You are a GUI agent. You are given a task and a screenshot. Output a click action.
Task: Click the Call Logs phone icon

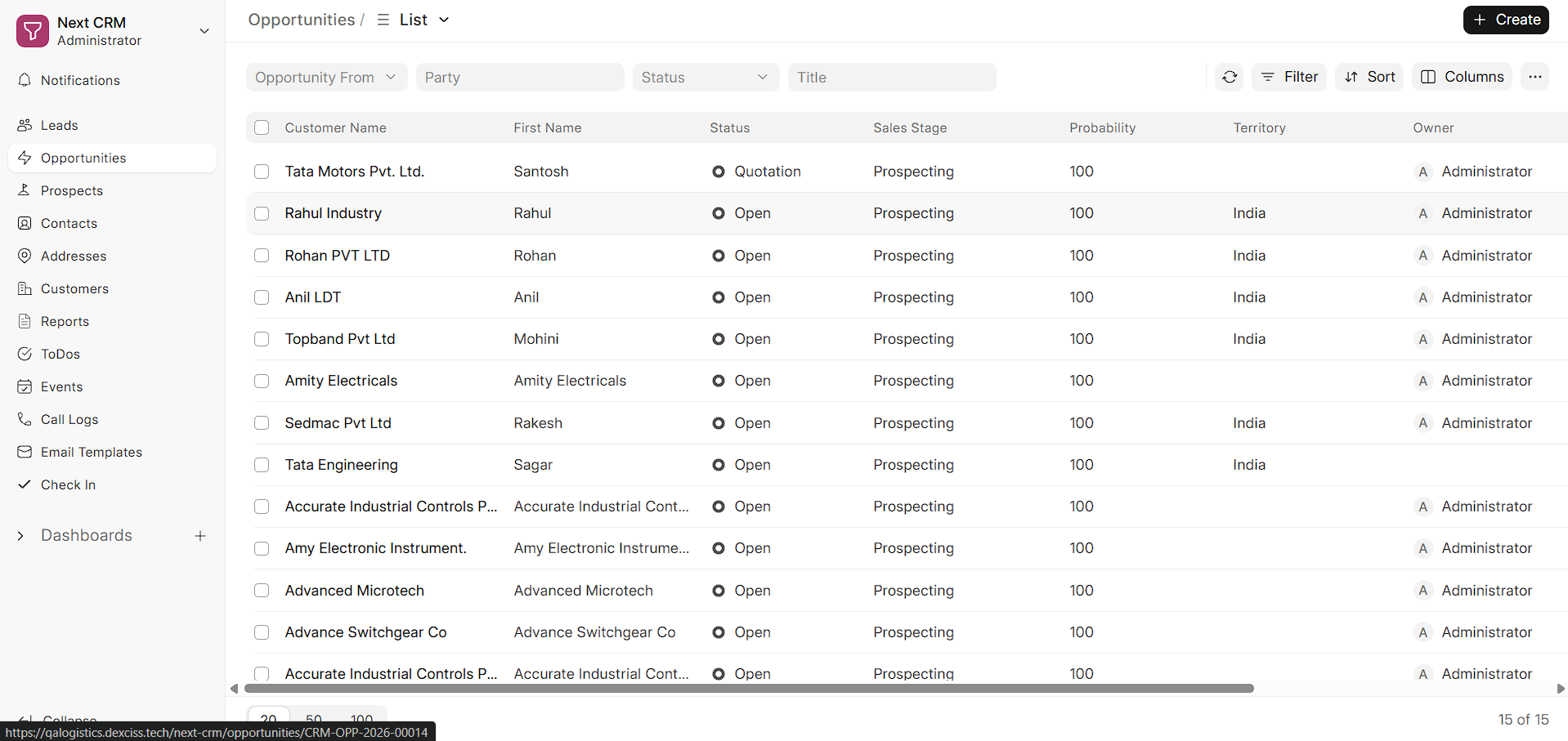(25, 419)
